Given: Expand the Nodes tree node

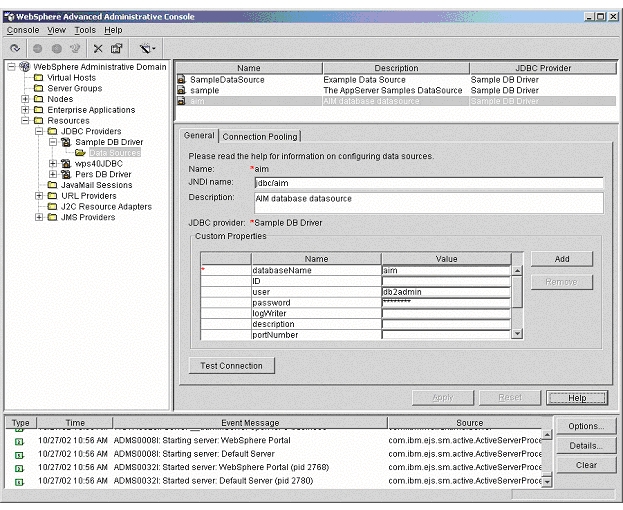Looking at the screenshot, I should (25, 99).
